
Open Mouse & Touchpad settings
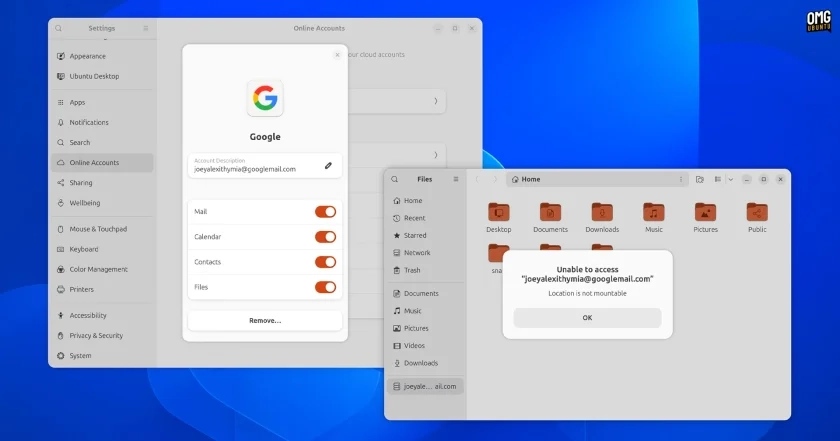[x=102, y=229]
